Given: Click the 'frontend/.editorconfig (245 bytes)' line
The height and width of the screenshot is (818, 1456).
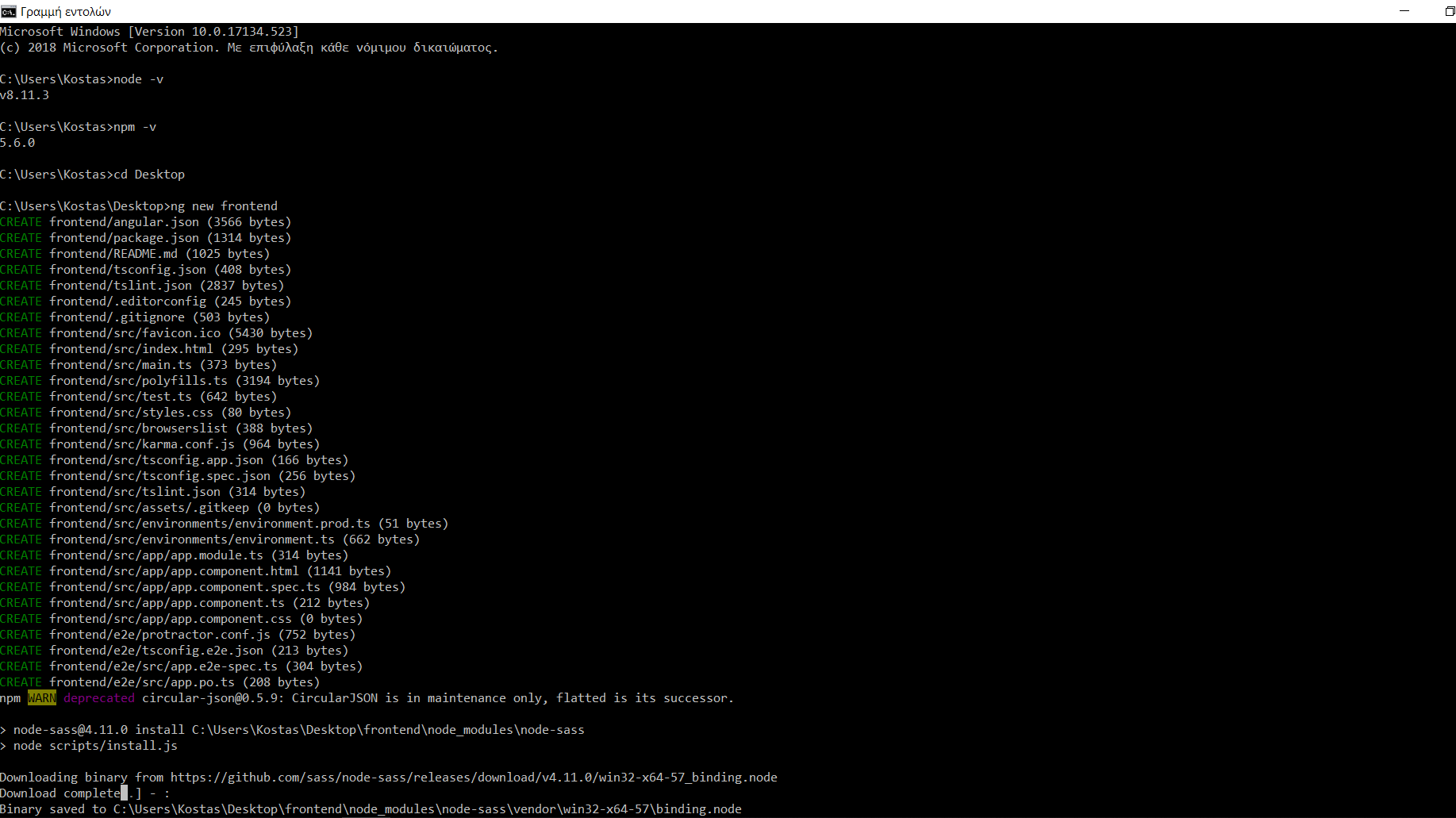Looking at the screenshot, I should [x=146, y=301].
